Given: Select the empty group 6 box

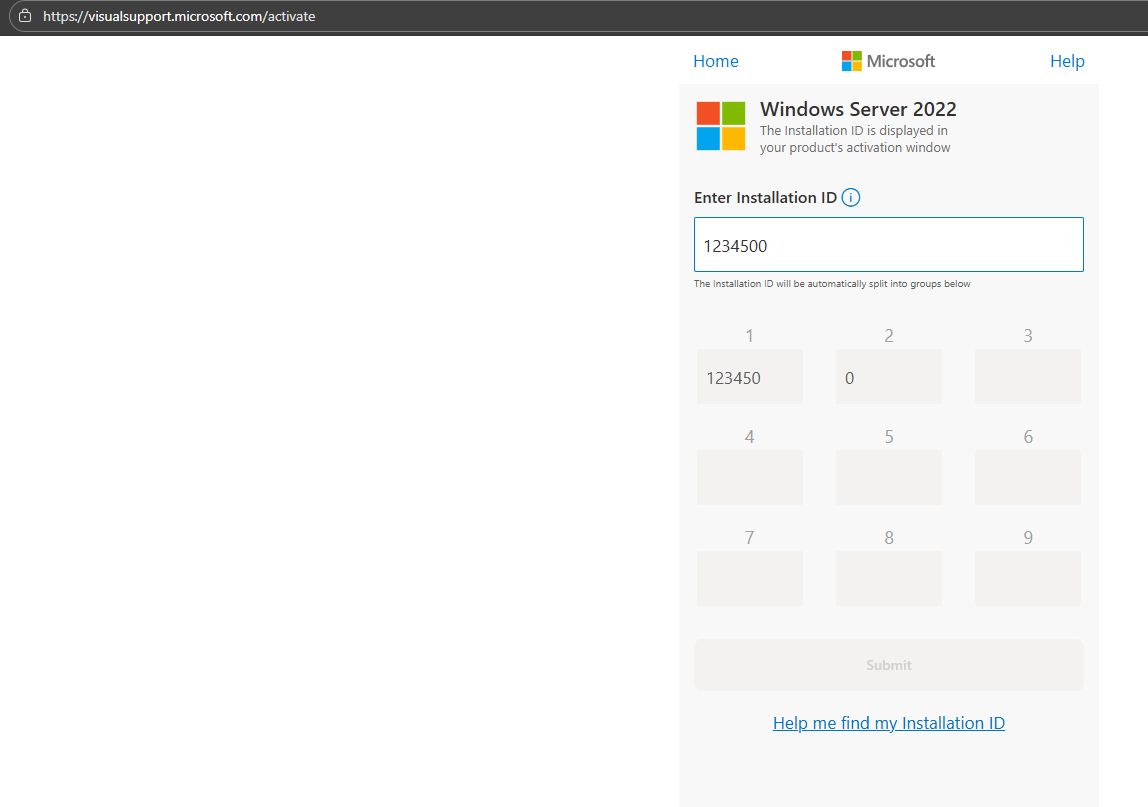Looking at the screenshot, I should [1027, 477].
